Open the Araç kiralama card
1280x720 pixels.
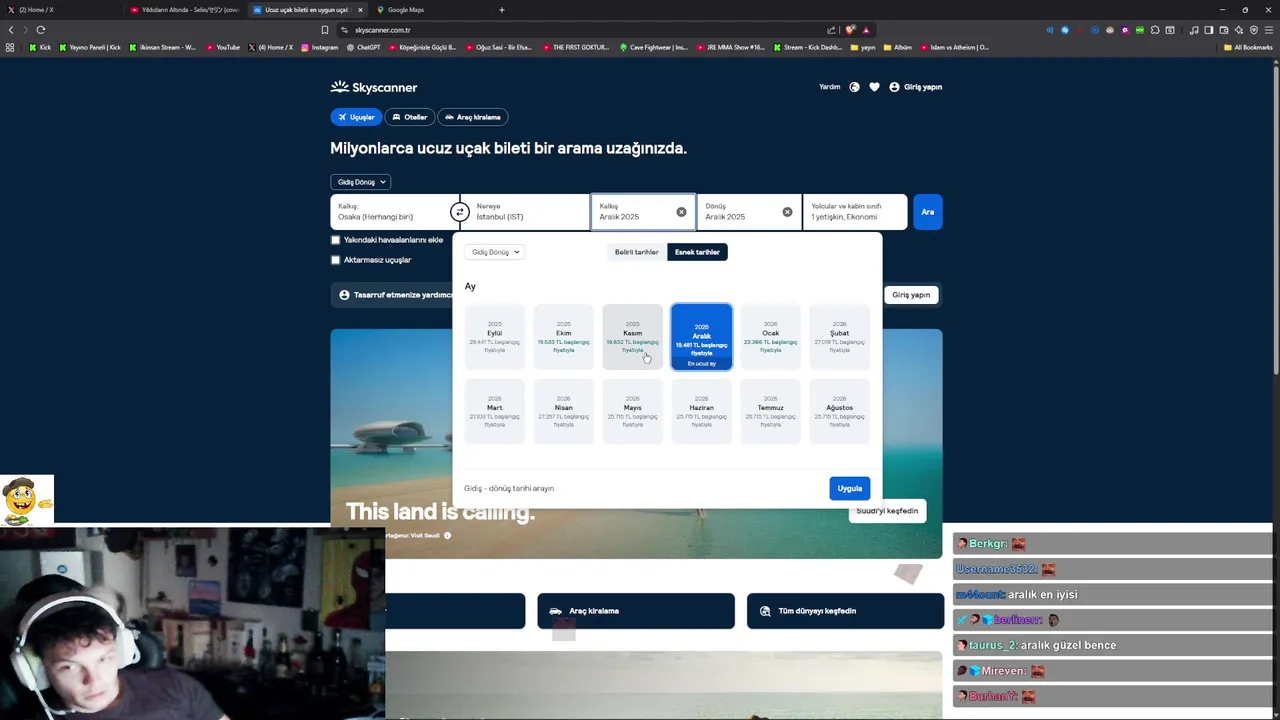[x=636, y=611]
